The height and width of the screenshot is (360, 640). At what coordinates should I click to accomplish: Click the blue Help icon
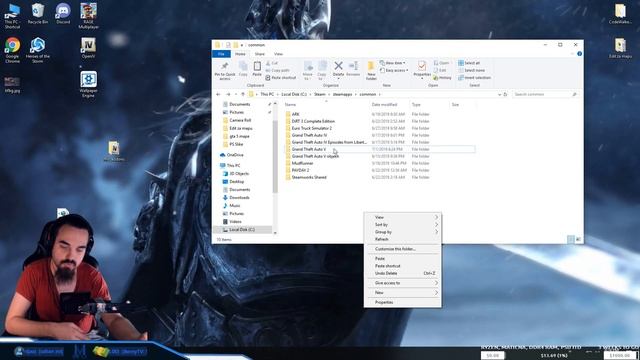pos(579,53)
